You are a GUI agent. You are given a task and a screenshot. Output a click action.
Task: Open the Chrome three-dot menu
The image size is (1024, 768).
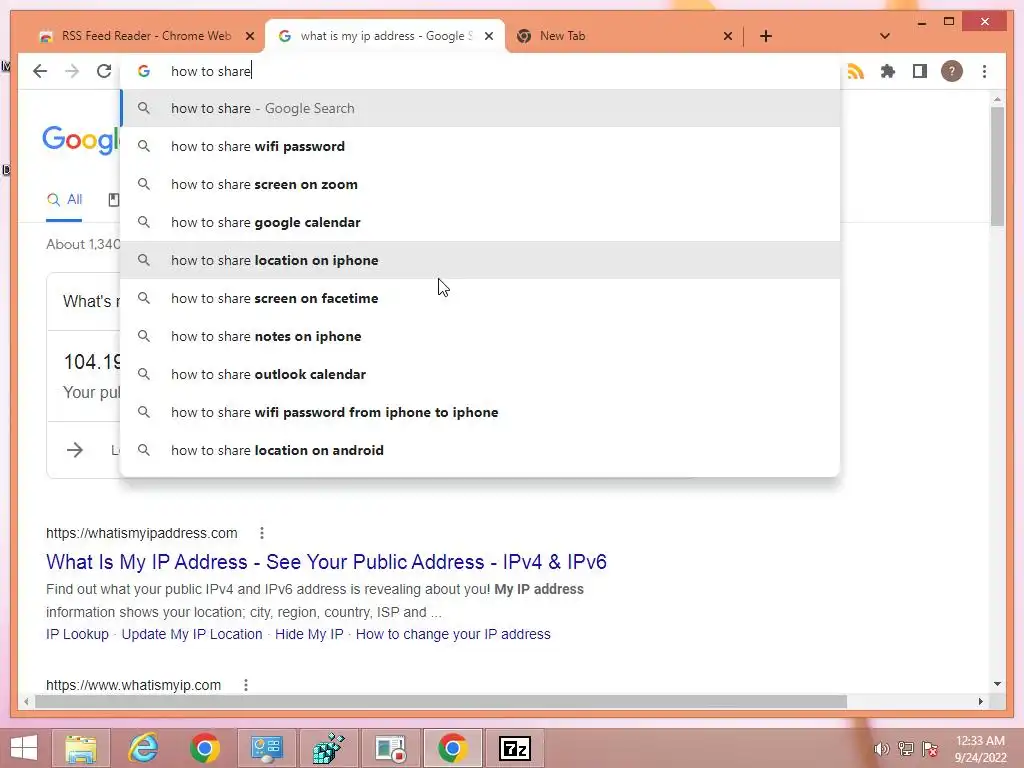(x=984, y=71)
